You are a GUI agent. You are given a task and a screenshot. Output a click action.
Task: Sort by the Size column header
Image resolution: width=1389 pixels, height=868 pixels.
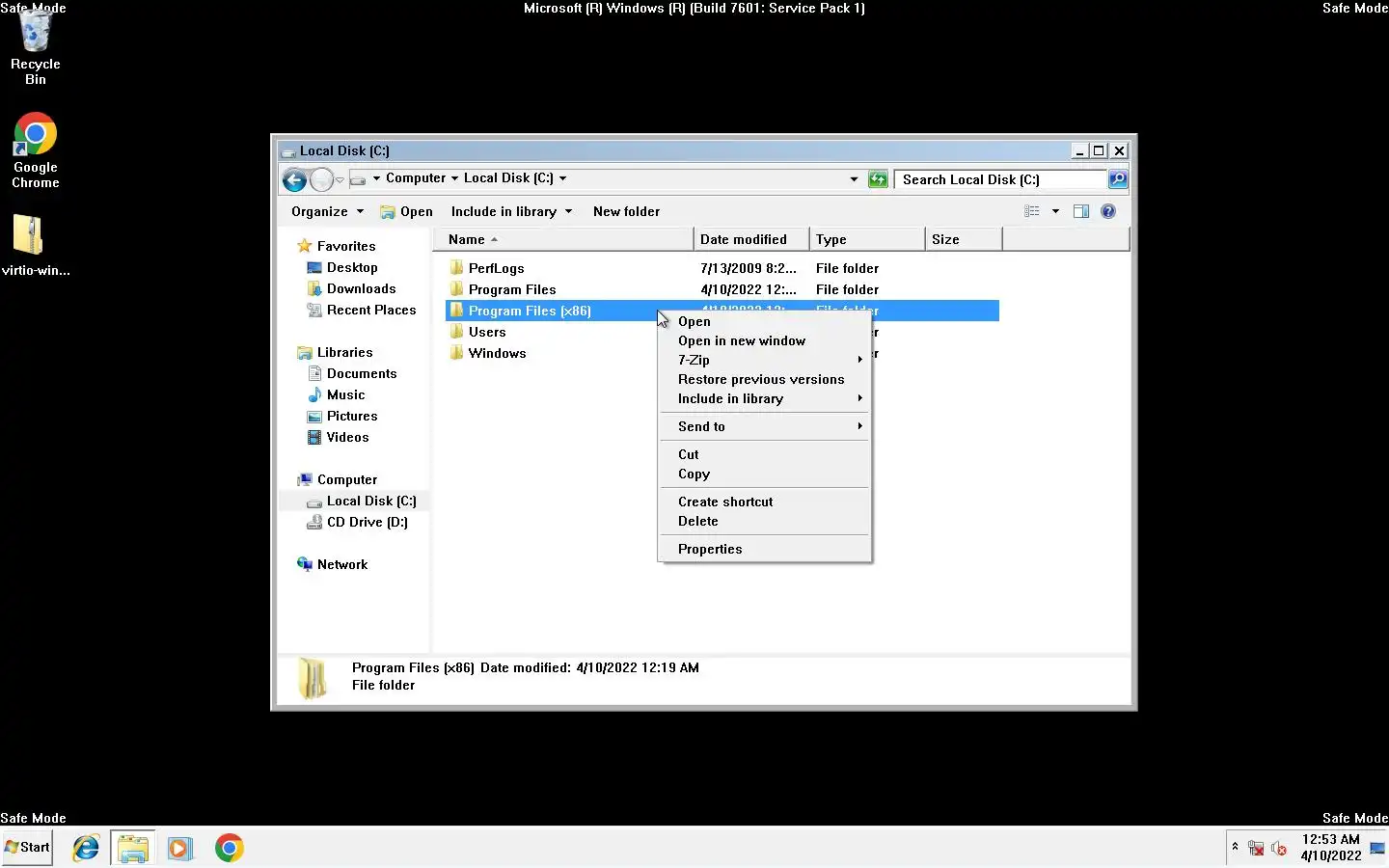coord(964,239)
